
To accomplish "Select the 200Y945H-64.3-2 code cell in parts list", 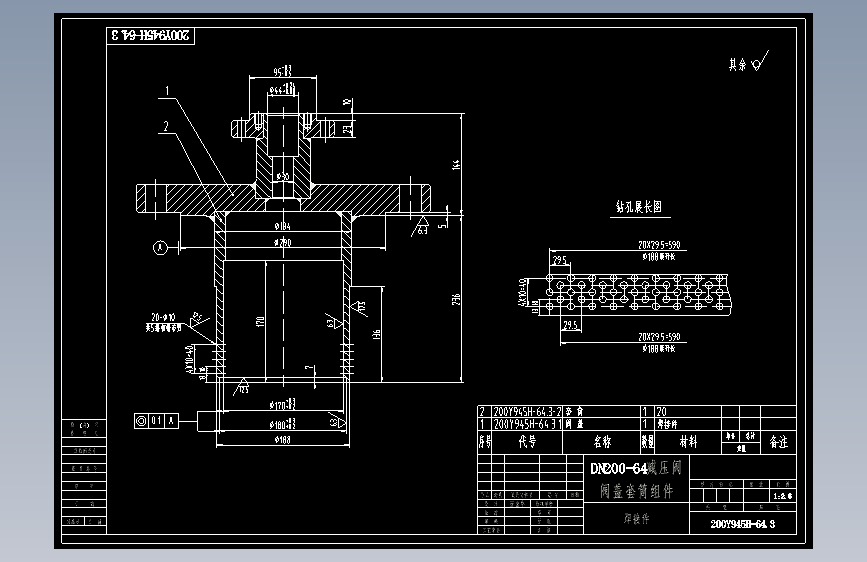I will [x=527, y=412].
